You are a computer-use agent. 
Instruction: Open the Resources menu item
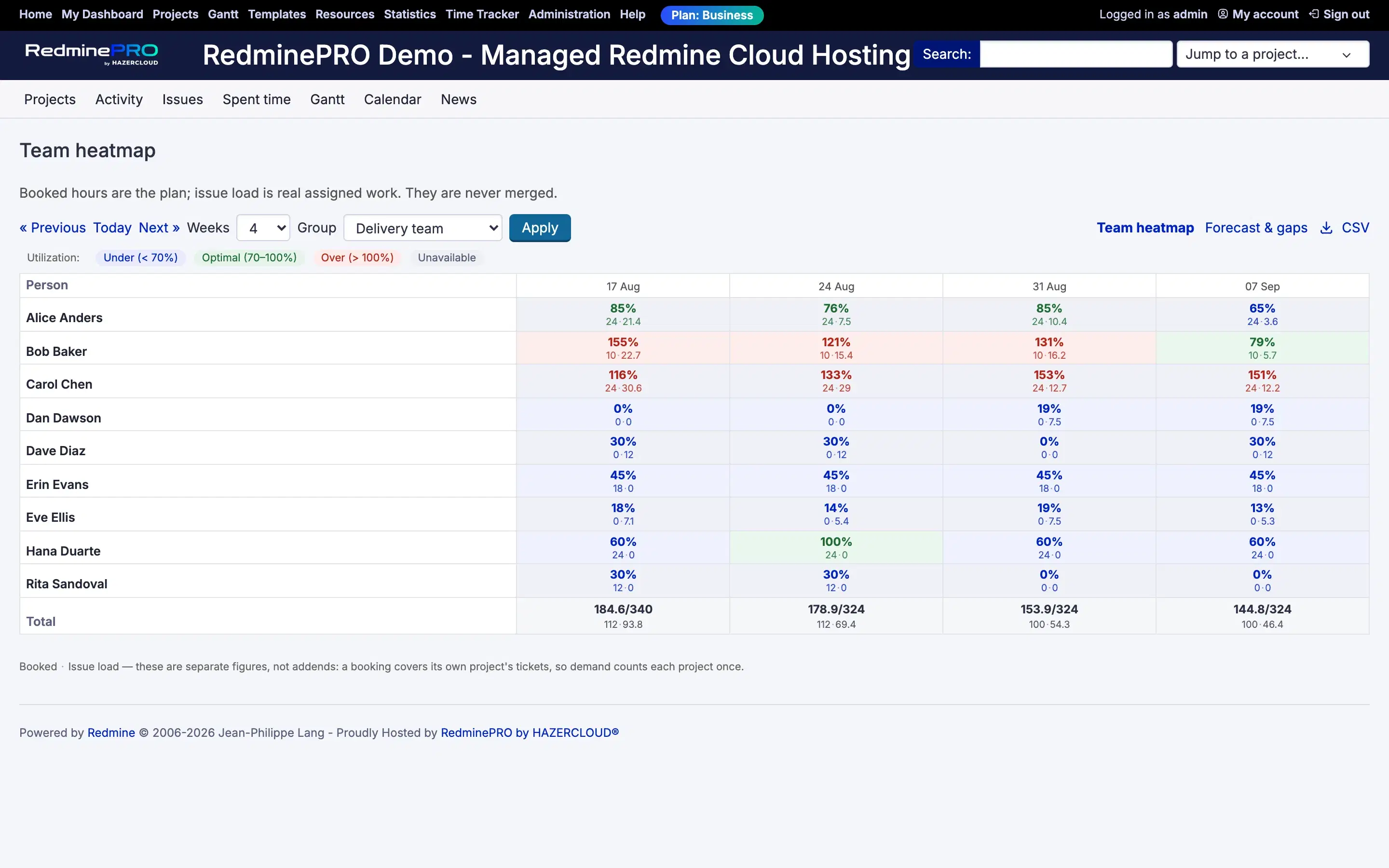click(x=344, y=14)
